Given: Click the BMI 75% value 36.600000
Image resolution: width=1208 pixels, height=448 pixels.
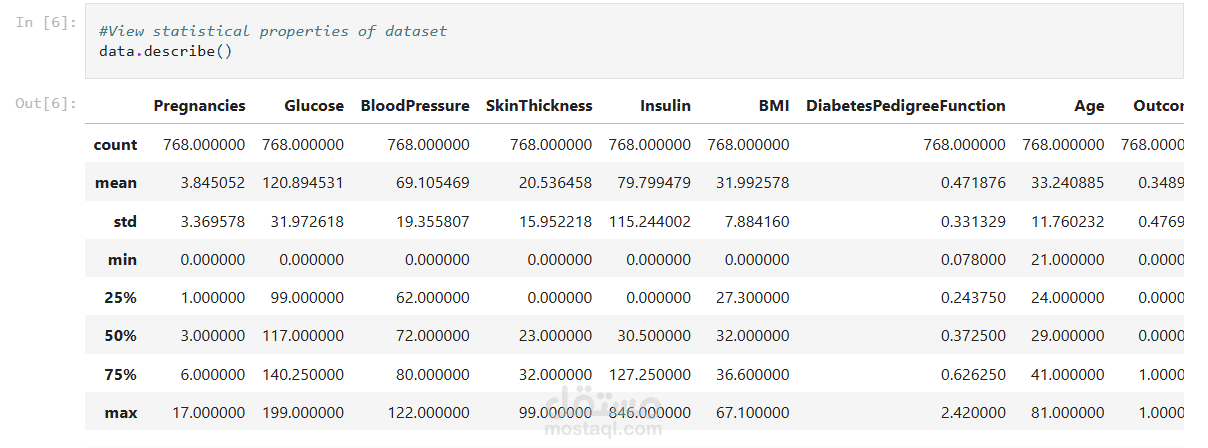Looking at the screenshot, I should click(748, 374).
